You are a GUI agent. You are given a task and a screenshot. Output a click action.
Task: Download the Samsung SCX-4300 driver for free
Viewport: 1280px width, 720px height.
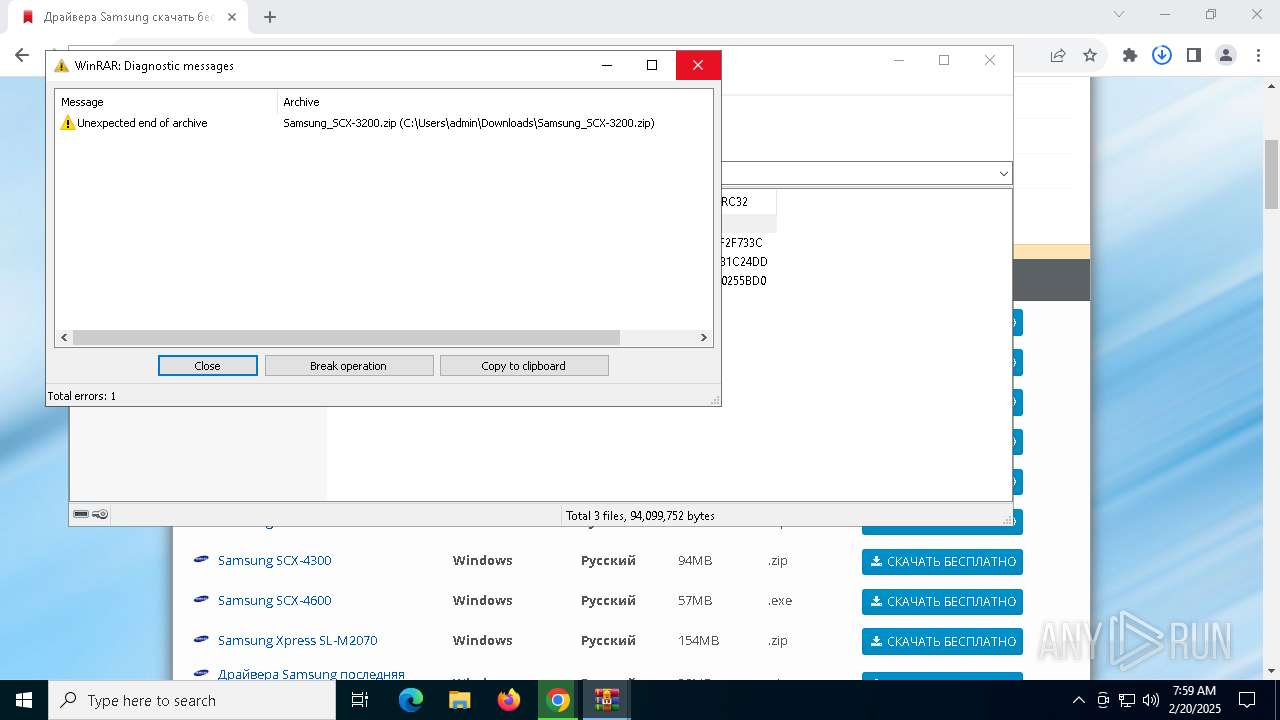942,561
